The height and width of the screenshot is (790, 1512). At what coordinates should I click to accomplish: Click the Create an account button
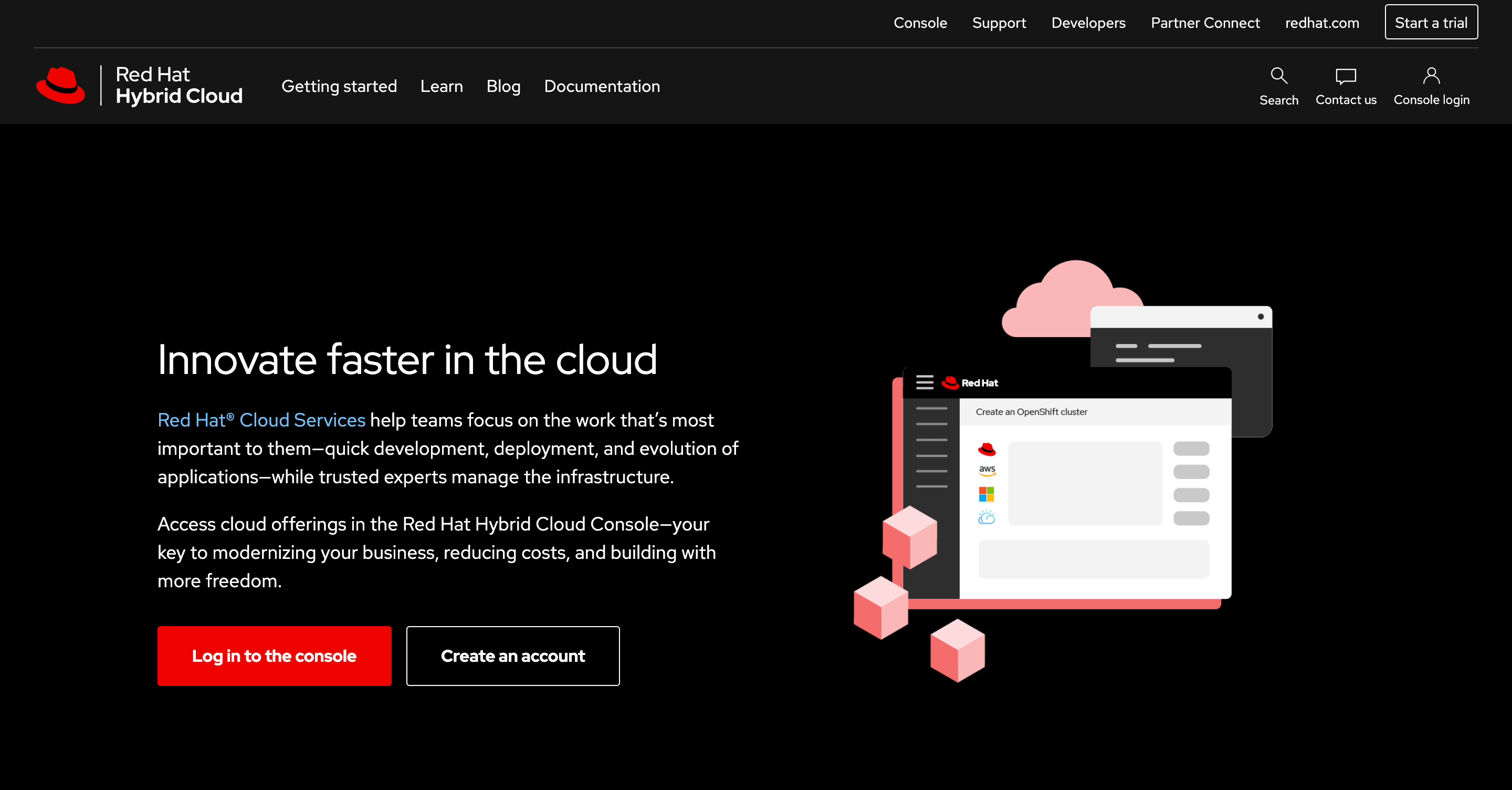512,656
